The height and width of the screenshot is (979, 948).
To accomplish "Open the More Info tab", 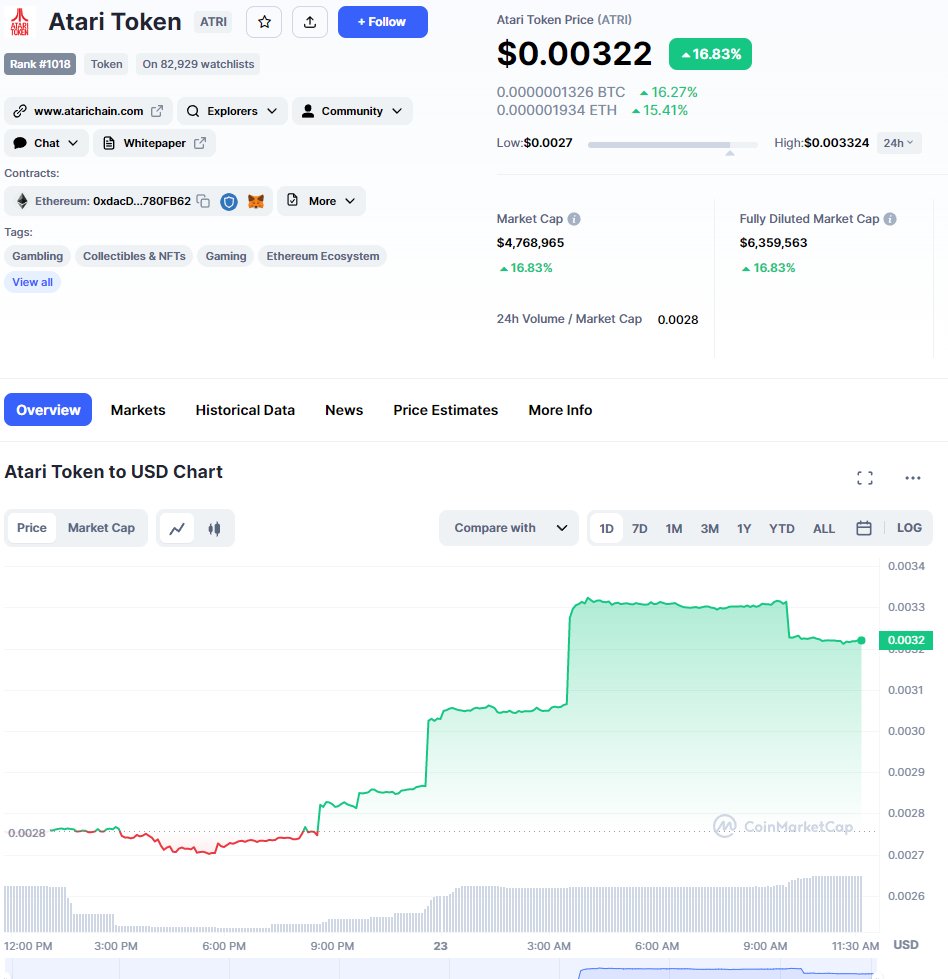I will point(560,410).
